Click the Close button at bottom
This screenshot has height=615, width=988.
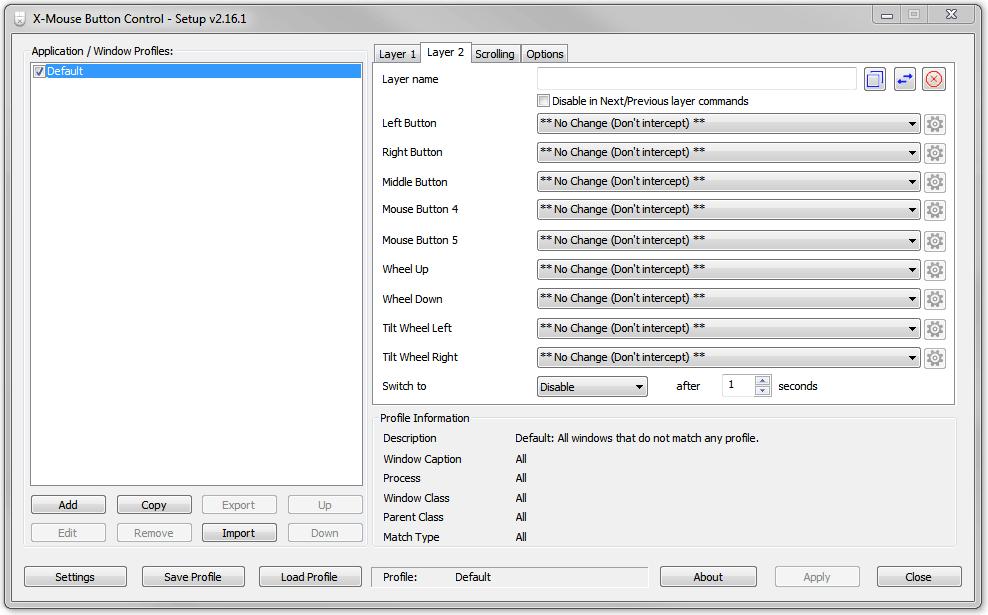point(919,577)
